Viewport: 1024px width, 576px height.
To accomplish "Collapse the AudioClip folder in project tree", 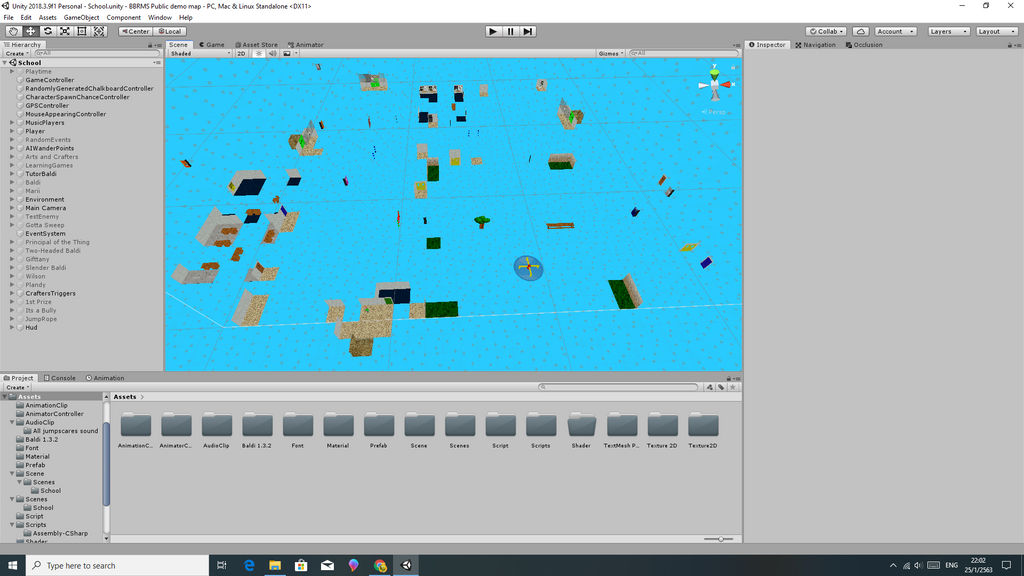I will pos(12,423).
